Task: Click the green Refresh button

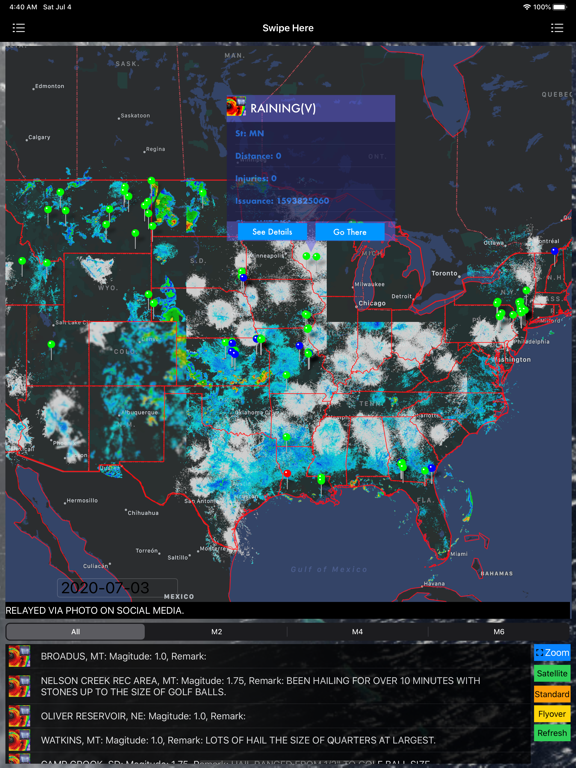Action: coord(552,733)
